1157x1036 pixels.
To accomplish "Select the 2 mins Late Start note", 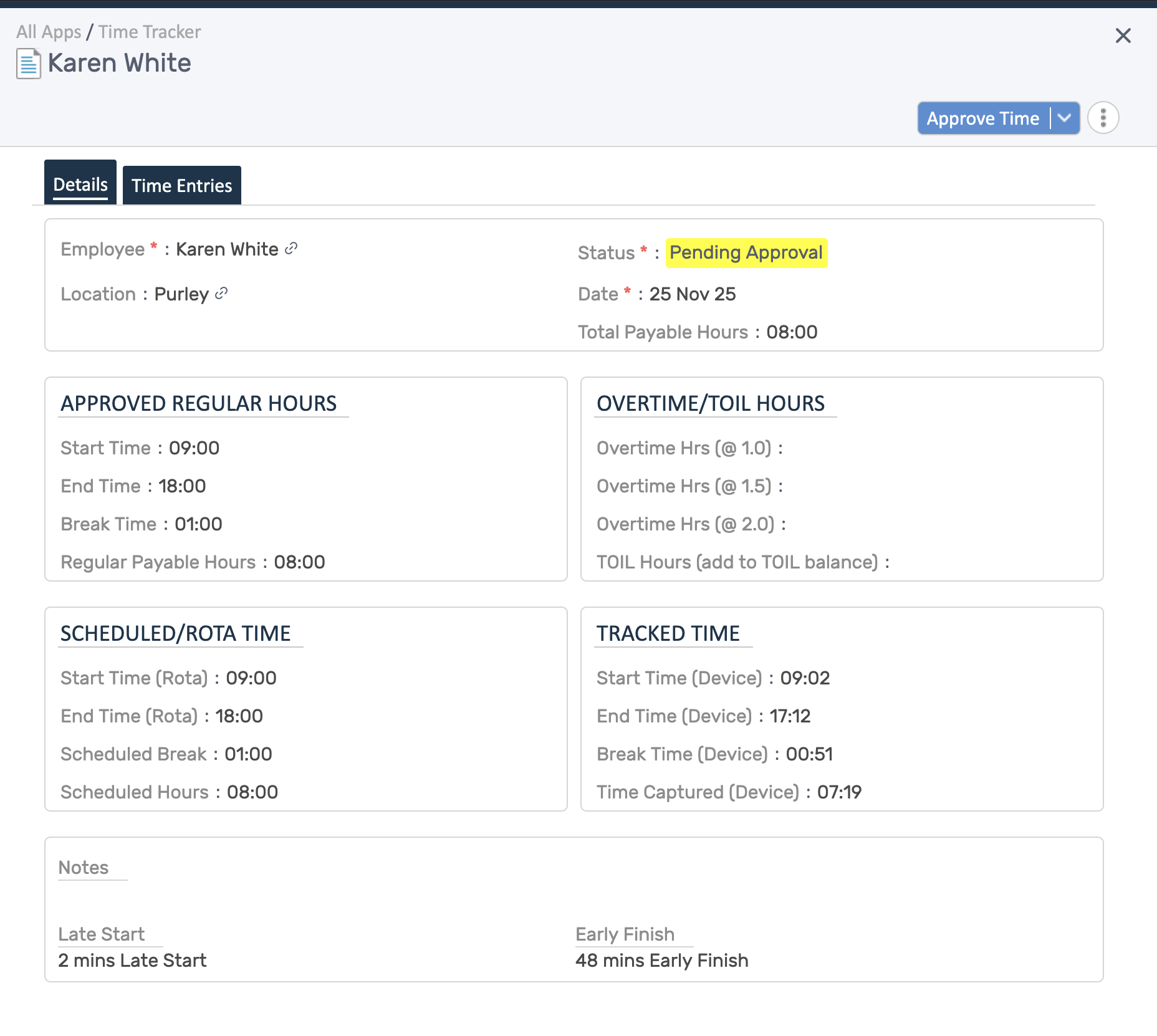I will pyautogui.click(x=132, y=960).
